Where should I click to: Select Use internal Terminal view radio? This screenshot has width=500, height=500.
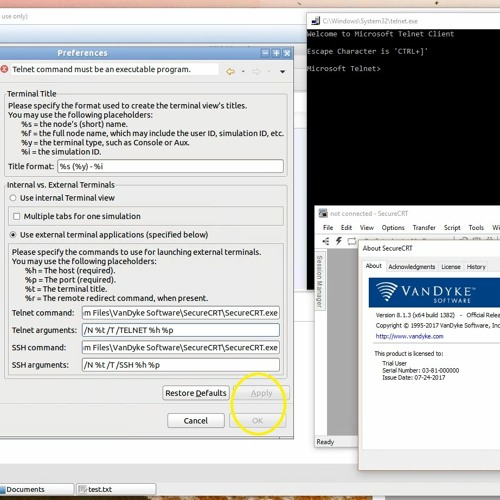point(13,198)
